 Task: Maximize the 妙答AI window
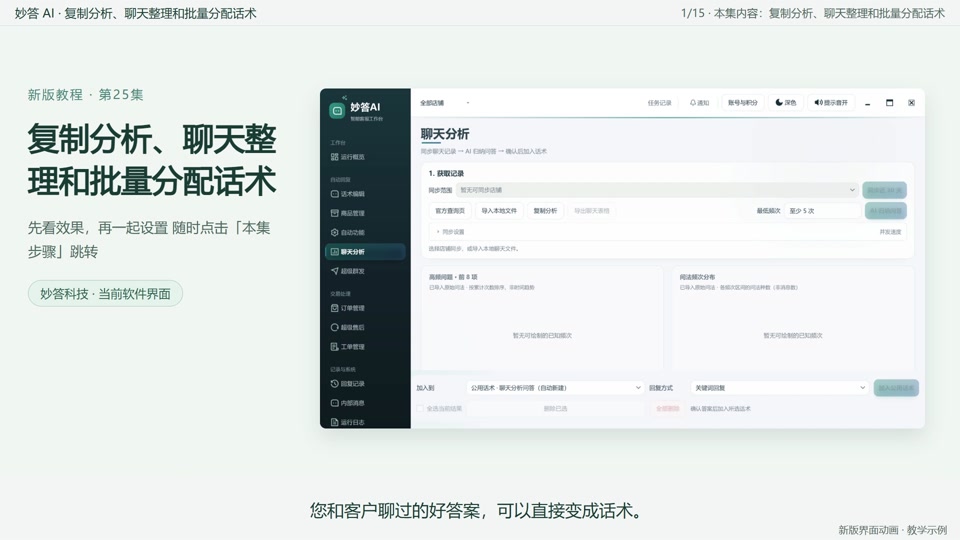pyautogui.click(x=890, y=103)
